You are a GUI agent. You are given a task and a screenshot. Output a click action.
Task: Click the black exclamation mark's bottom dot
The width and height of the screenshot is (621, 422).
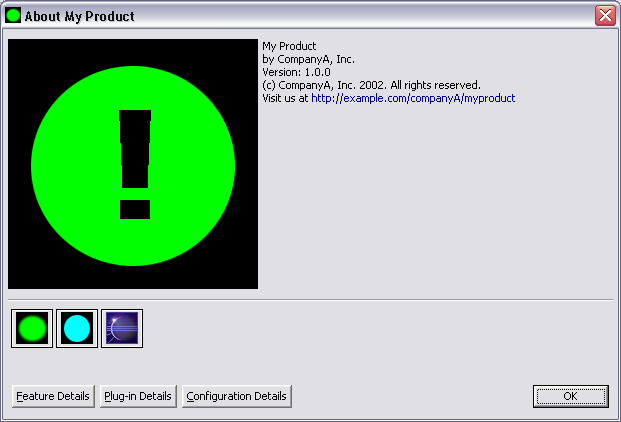pyautogui.click(x=135, y=209)
